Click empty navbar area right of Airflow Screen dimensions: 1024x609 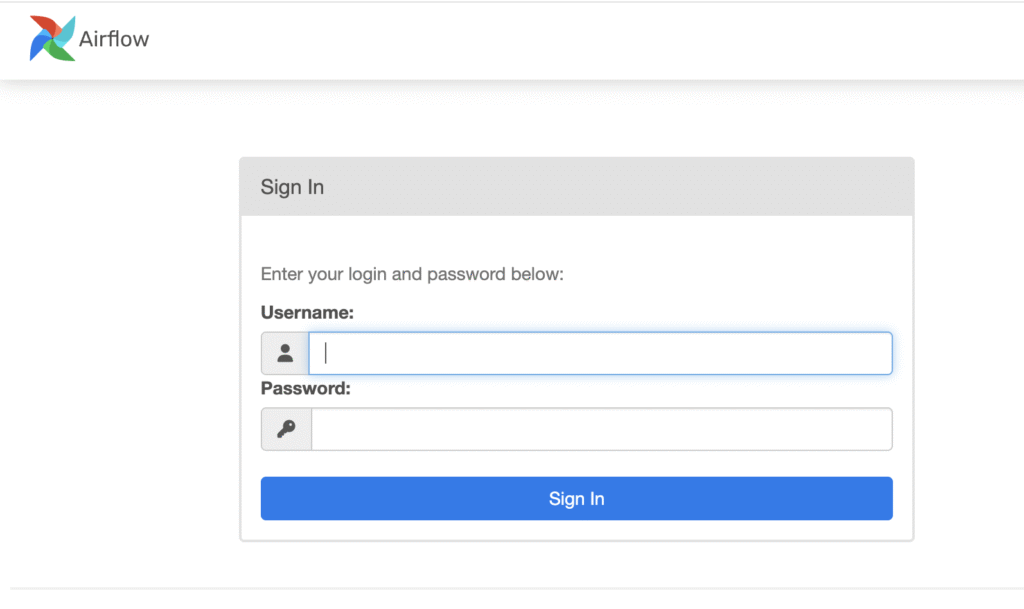coord(600,40)
